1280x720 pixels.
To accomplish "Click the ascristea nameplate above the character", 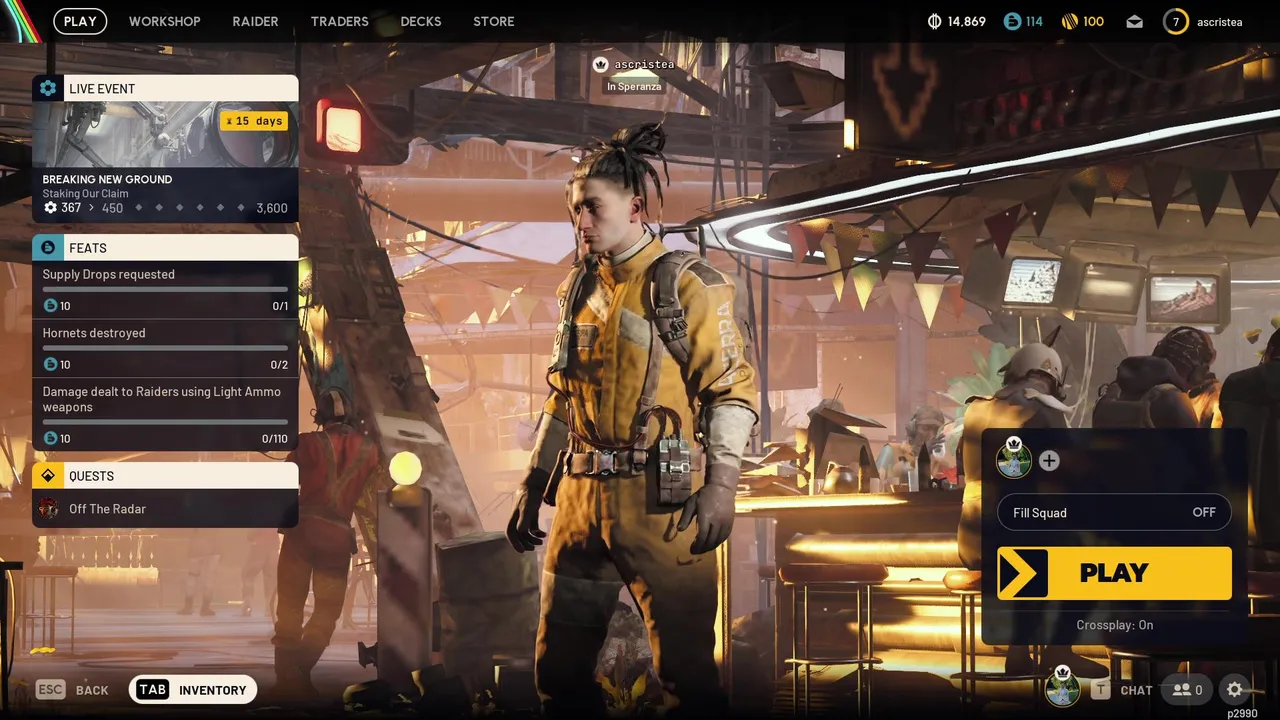I will 644,64.
